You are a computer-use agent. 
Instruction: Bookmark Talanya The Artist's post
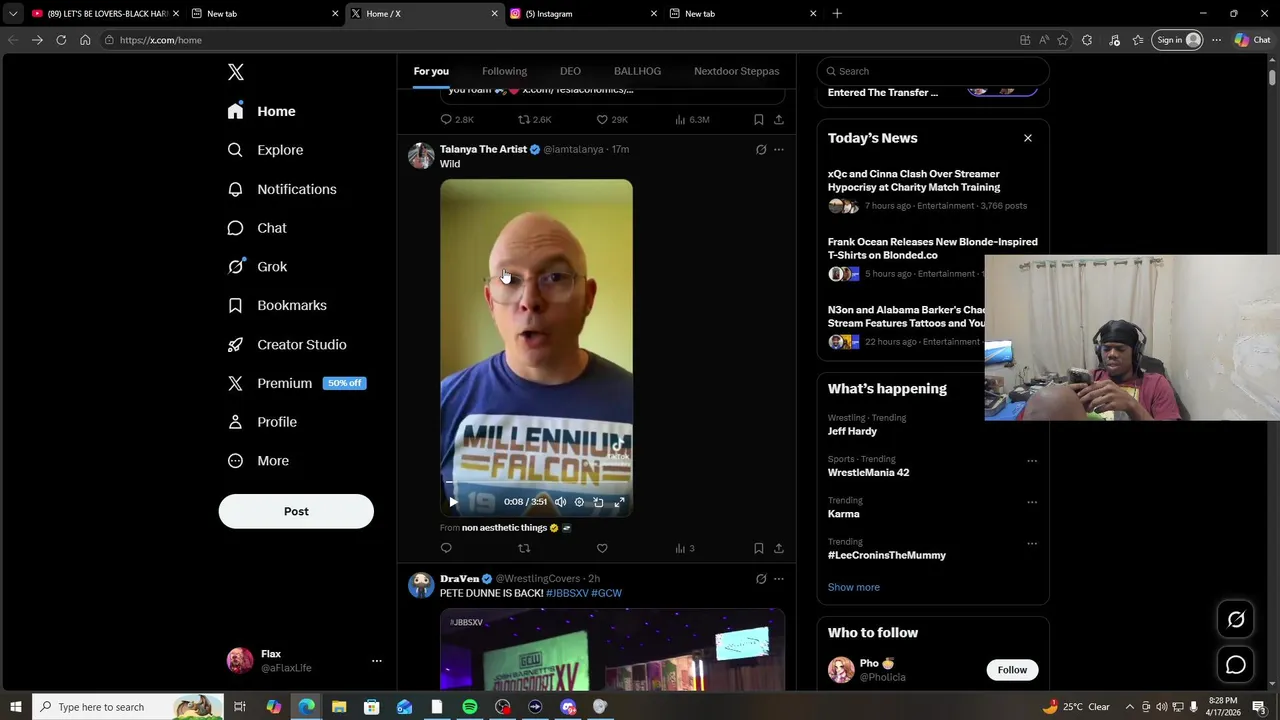point(759,548)
